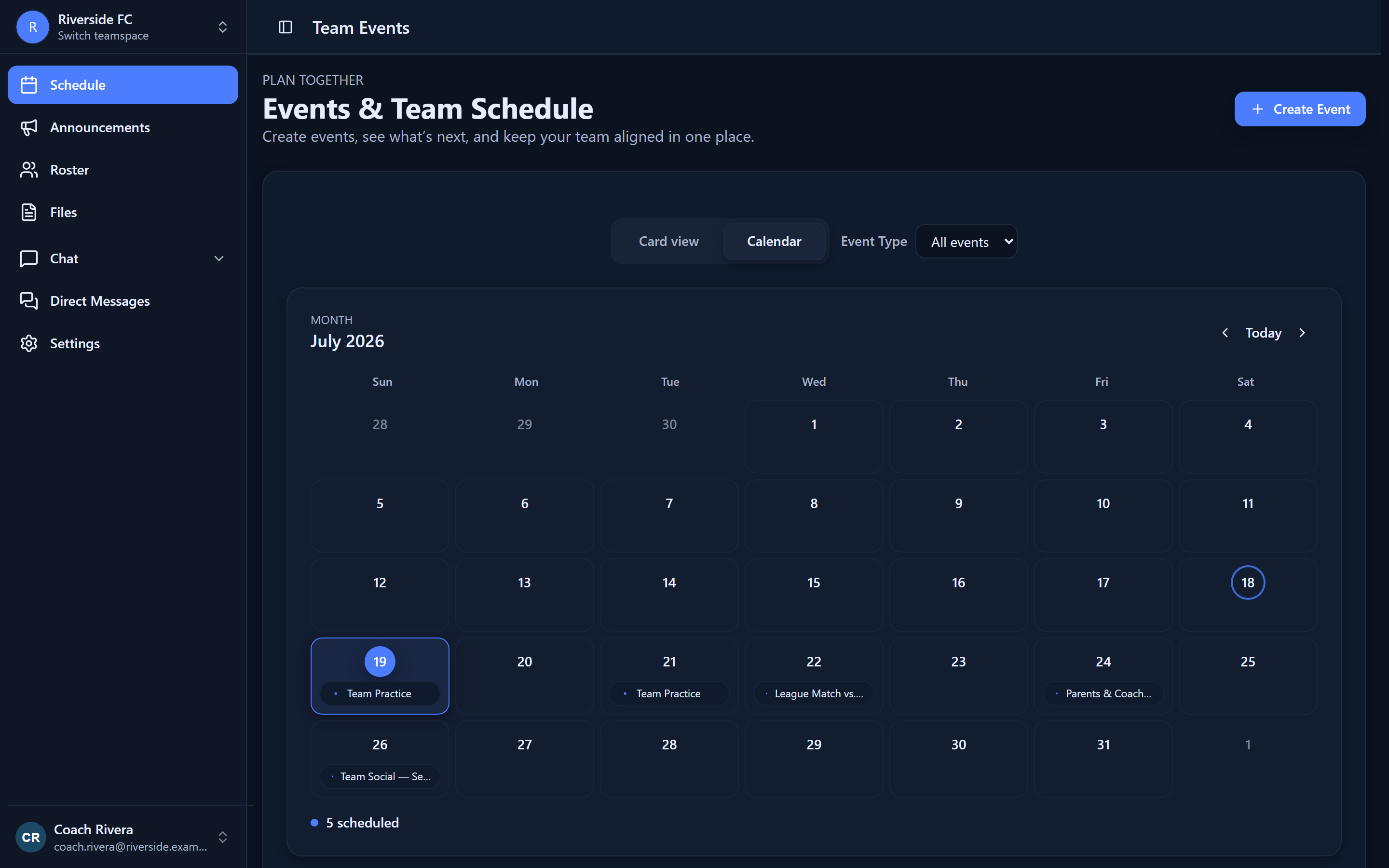
Task: Toggle the sidebar panel icon
Action: 285,27
